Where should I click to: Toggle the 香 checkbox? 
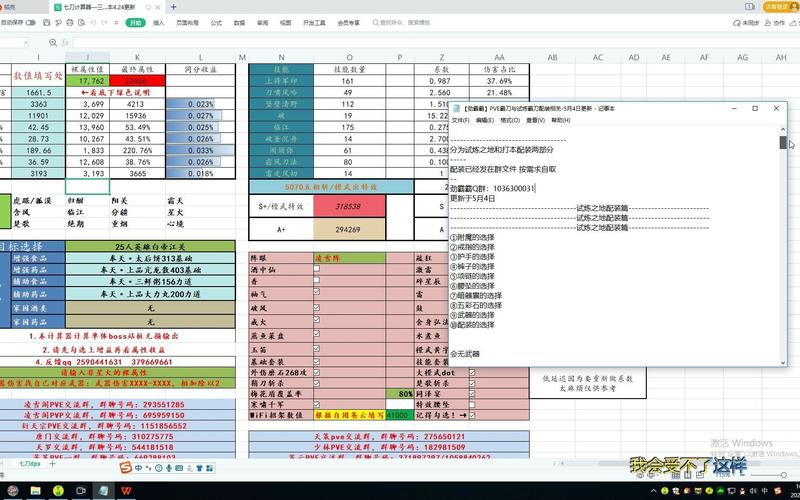[316, 280]
